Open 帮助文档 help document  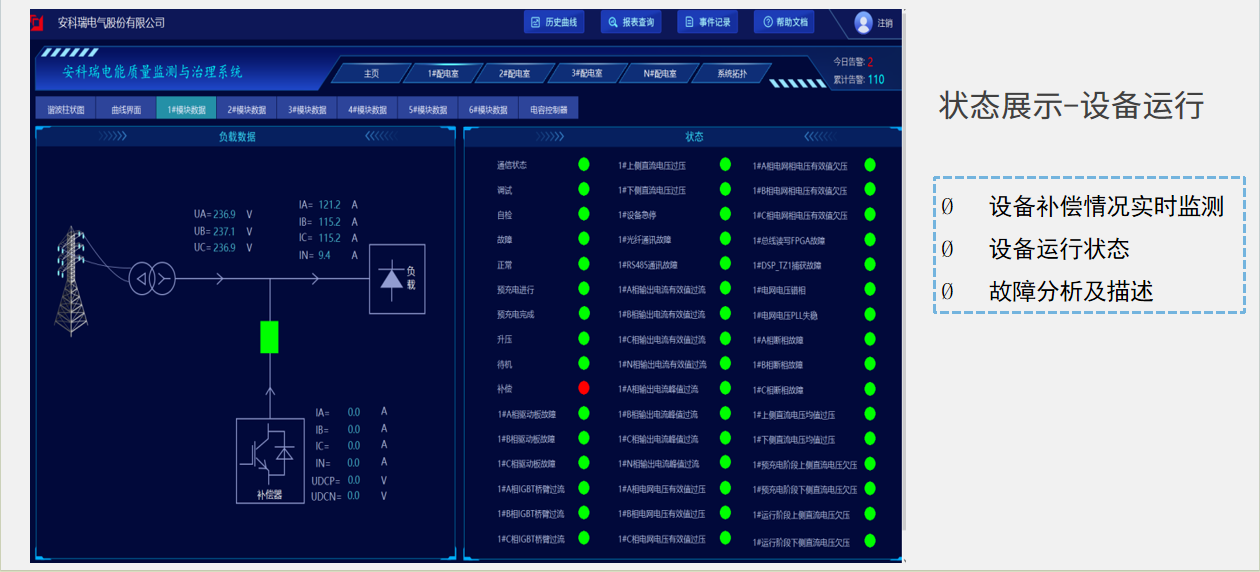pos(784,22)
